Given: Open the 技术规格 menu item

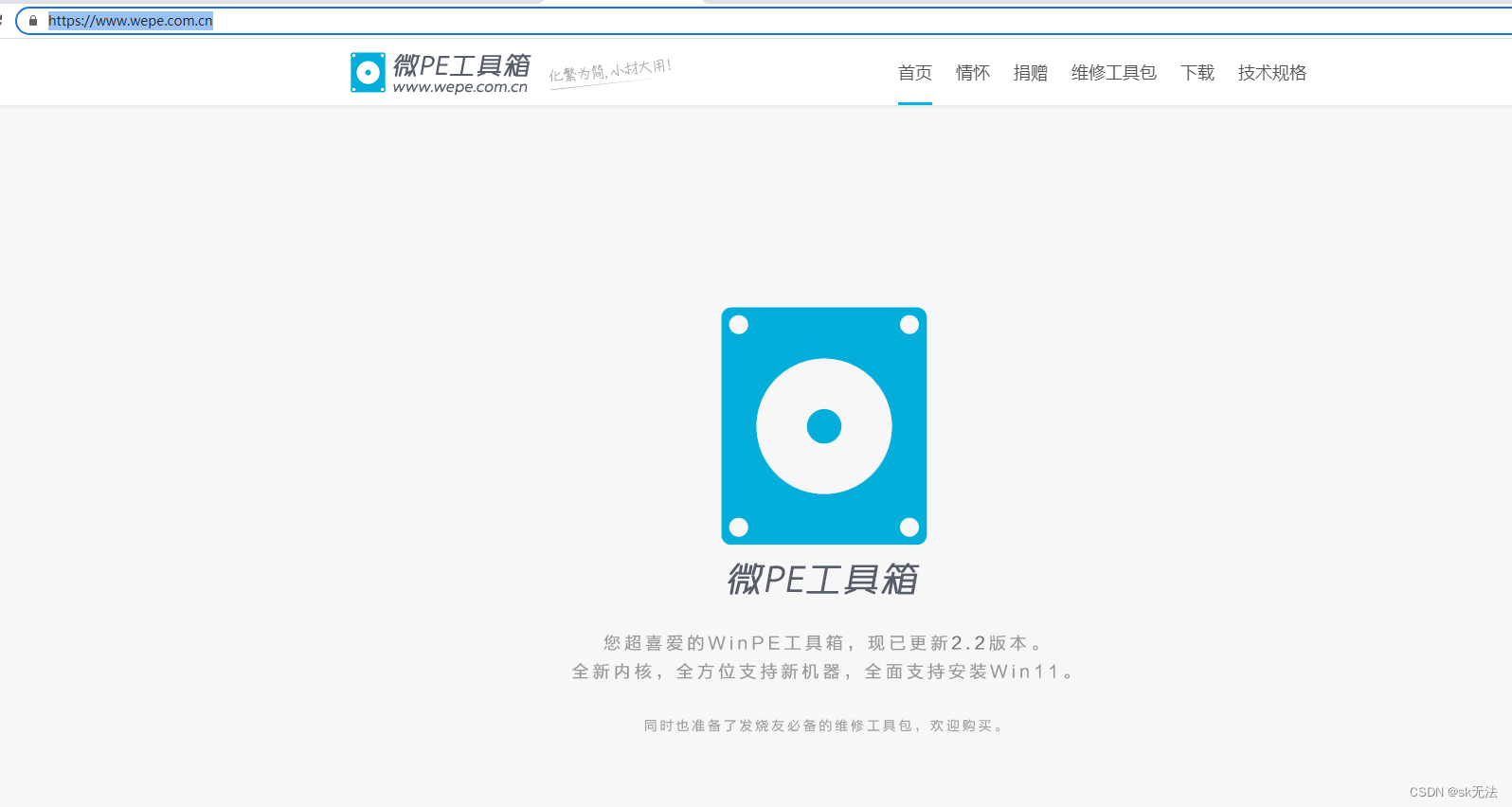Looking at the screenshot, I should tap(1272, 73).
